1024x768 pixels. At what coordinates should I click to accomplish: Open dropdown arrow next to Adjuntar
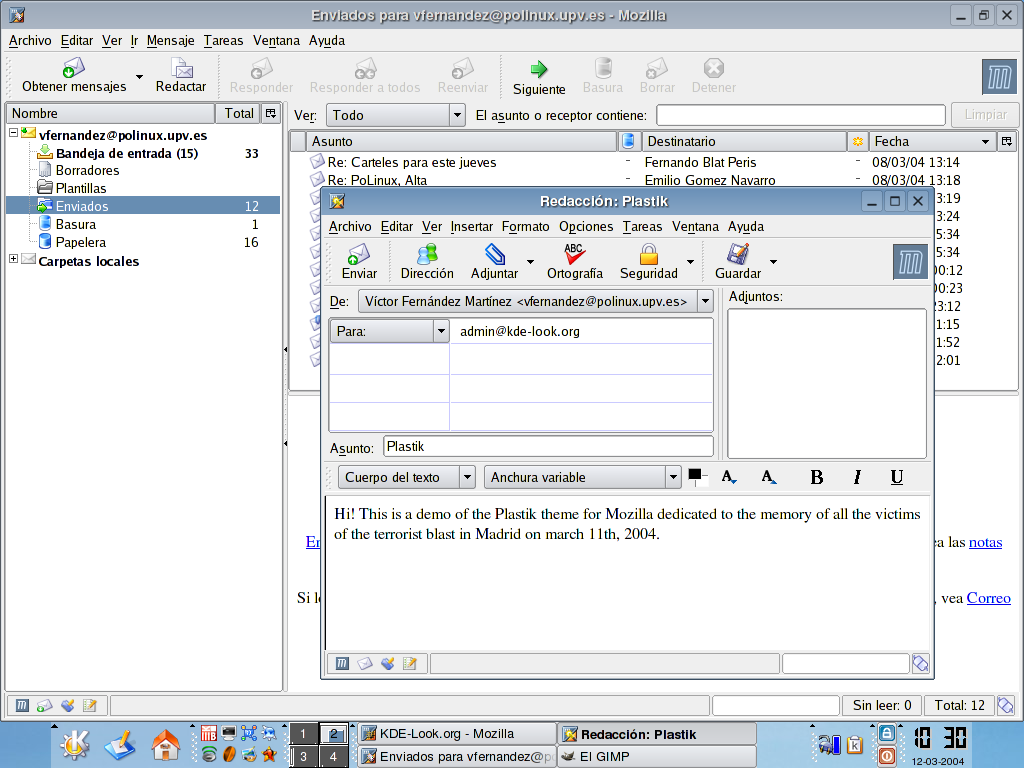coord(530,262)
